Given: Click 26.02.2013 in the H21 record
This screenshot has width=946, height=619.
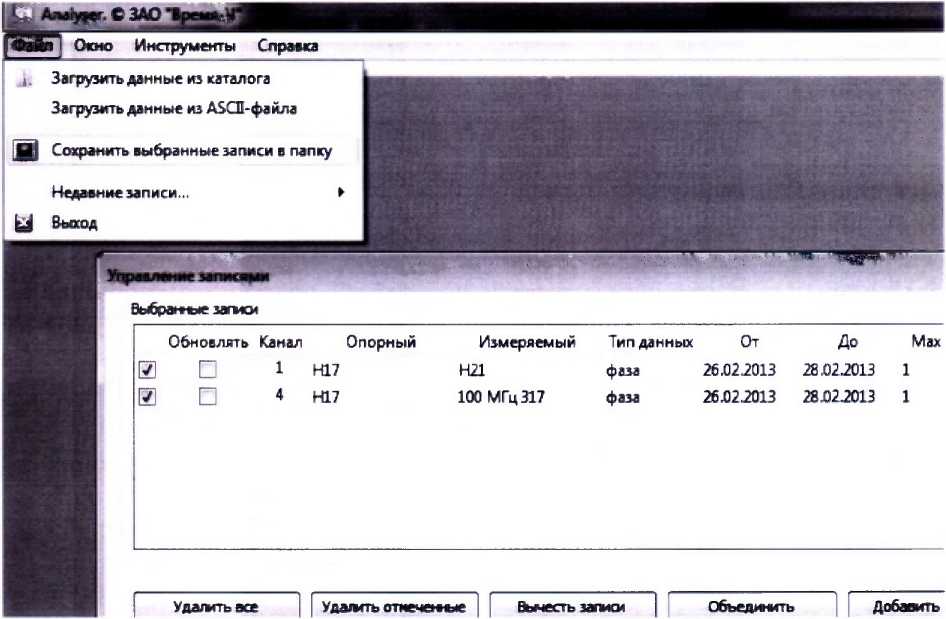Looking at the screenshot, I should [x=739, y=369].
